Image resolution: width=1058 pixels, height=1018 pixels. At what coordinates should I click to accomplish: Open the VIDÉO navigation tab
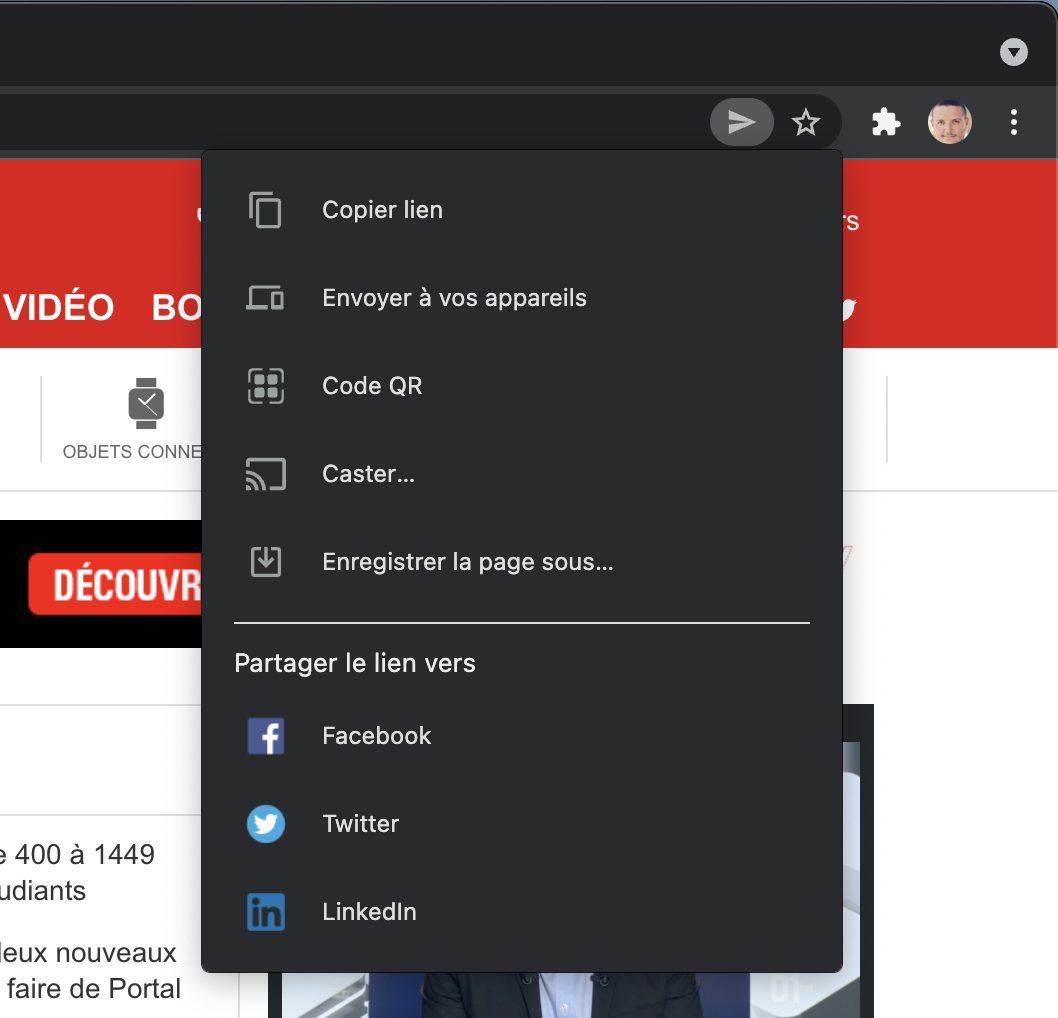(58, 307)
